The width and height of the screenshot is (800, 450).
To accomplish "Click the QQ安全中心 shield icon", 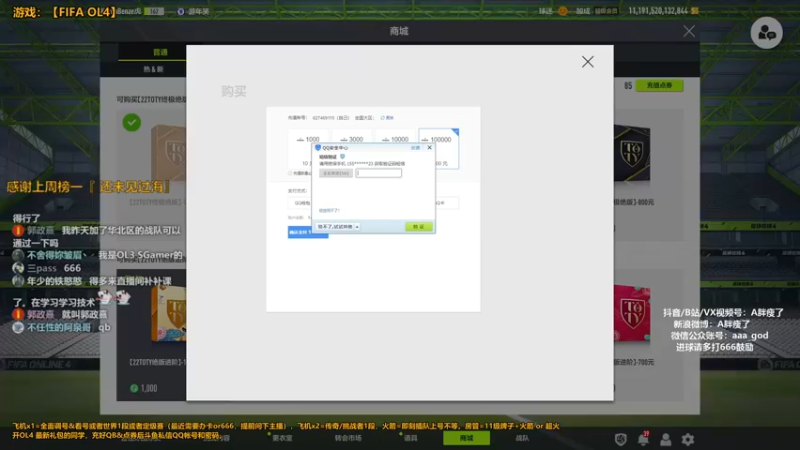I will [x=318, y=147].
